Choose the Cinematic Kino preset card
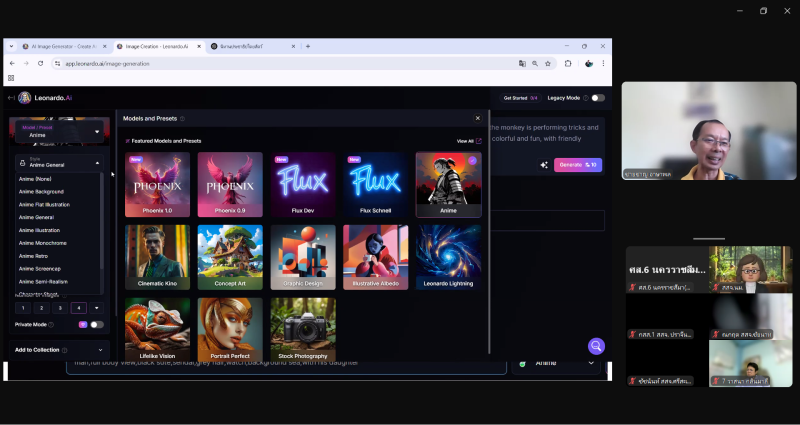 coord(157,258)
